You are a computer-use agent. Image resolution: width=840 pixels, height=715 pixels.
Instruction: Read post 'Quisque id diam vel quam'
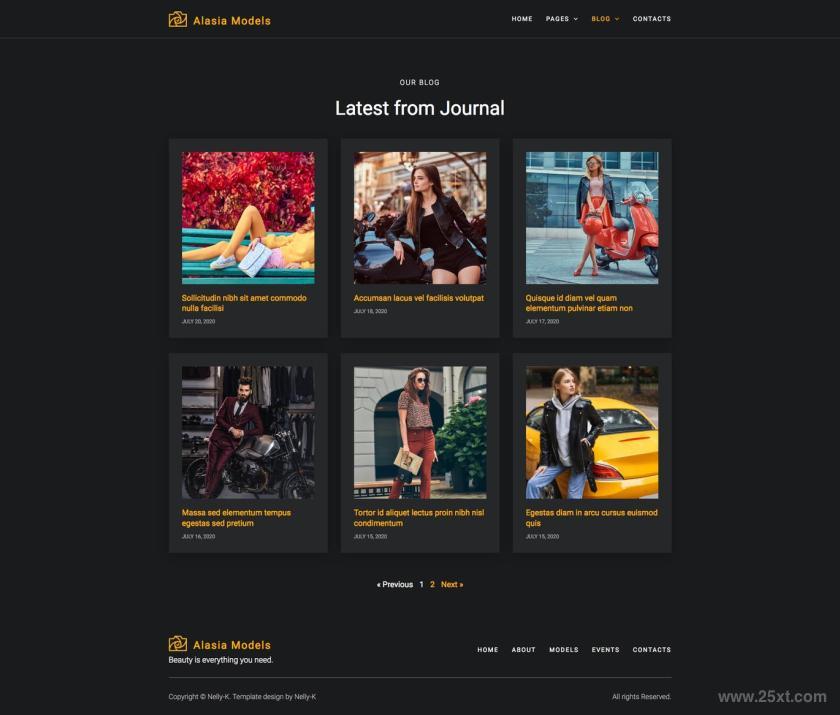(x=579, y=303)
